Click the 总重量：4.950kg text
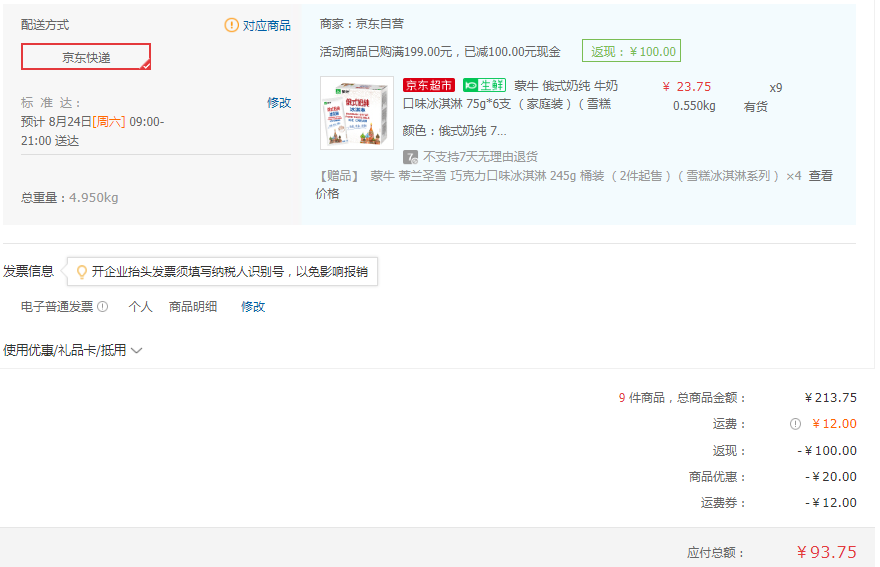Image resolution: width=880 pixels, height=567 pixels. (x=70, y=198)
